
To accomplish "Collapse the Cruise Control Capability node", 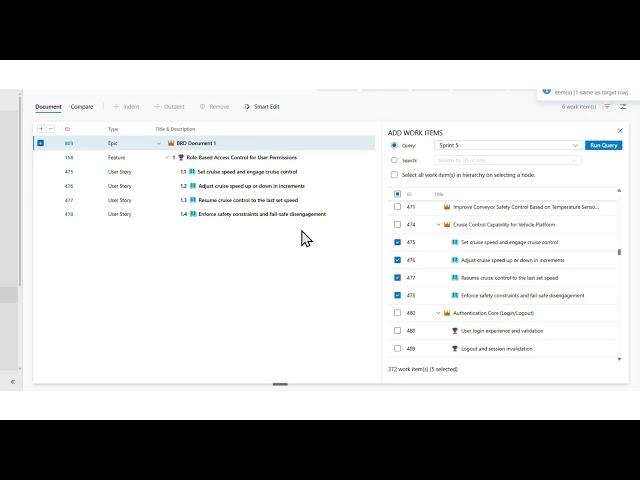I will (438, 224).
